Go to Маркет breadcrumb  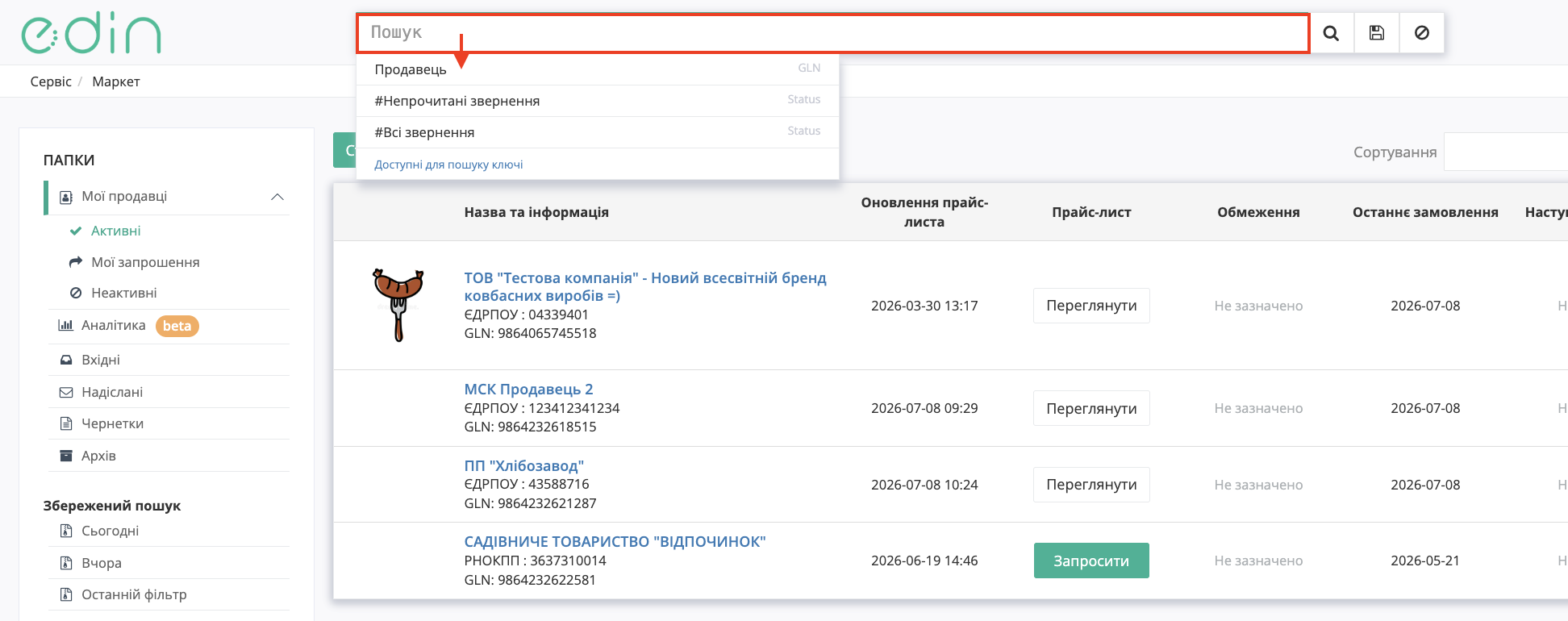(x=116, y=81)
